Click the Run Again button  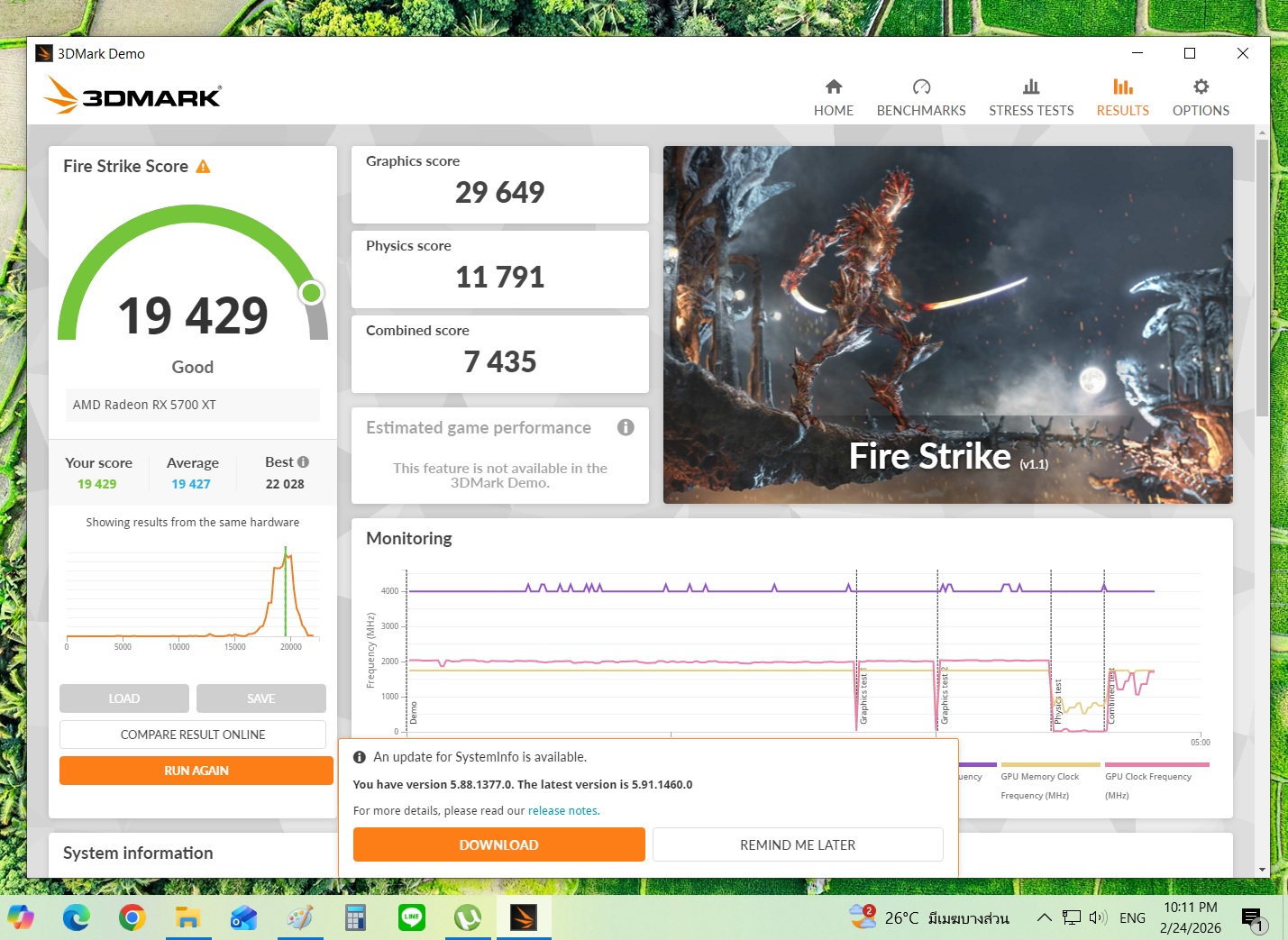coord(196,771)
